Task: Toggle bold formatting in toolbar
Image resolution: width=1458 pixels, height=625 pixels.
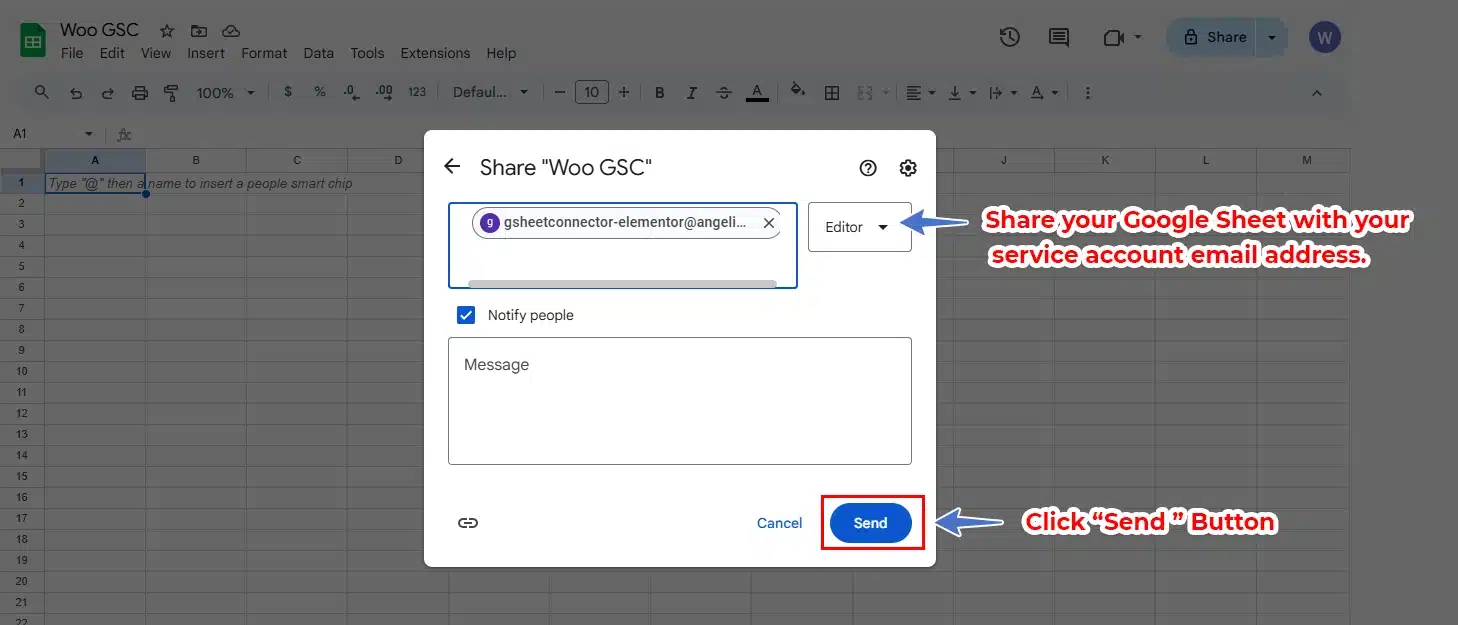Action: point(660,92)
